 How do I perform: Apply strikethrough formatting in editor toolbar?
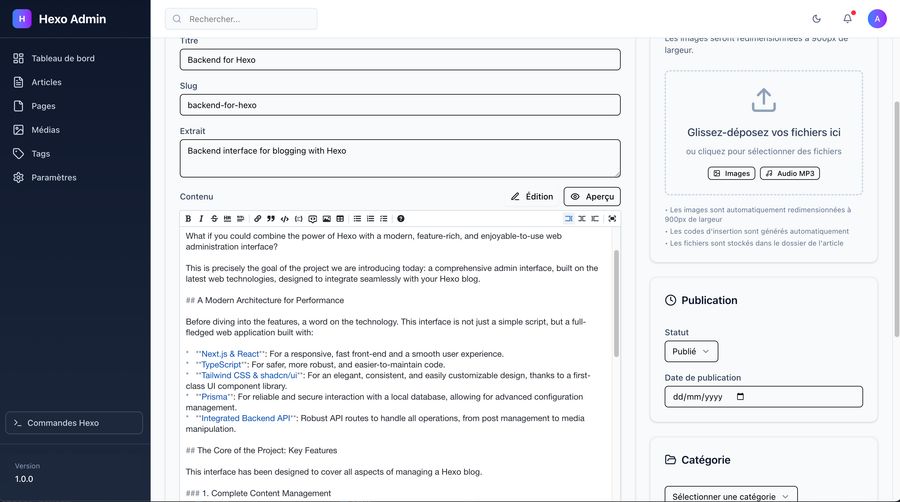pos(214,219)
